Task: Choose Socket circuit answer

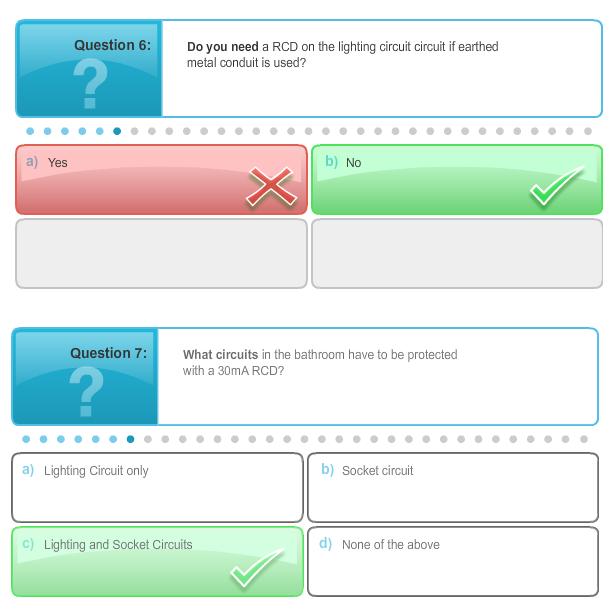Action: (x=452, y=487)
